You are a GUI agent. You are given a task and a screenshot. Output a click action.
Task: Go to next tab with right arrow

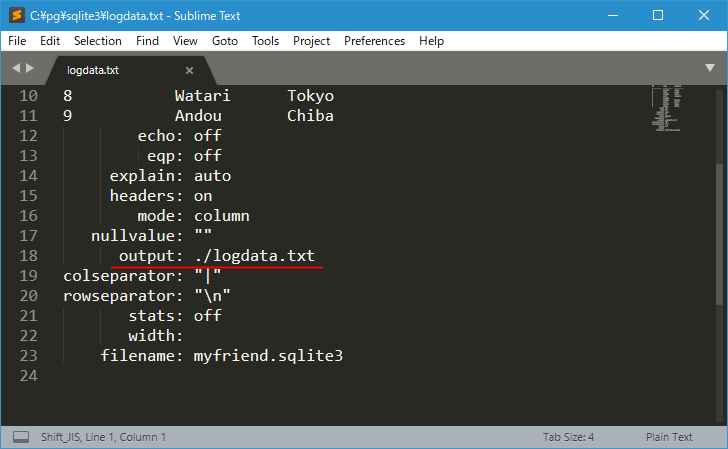pos(31,68)
